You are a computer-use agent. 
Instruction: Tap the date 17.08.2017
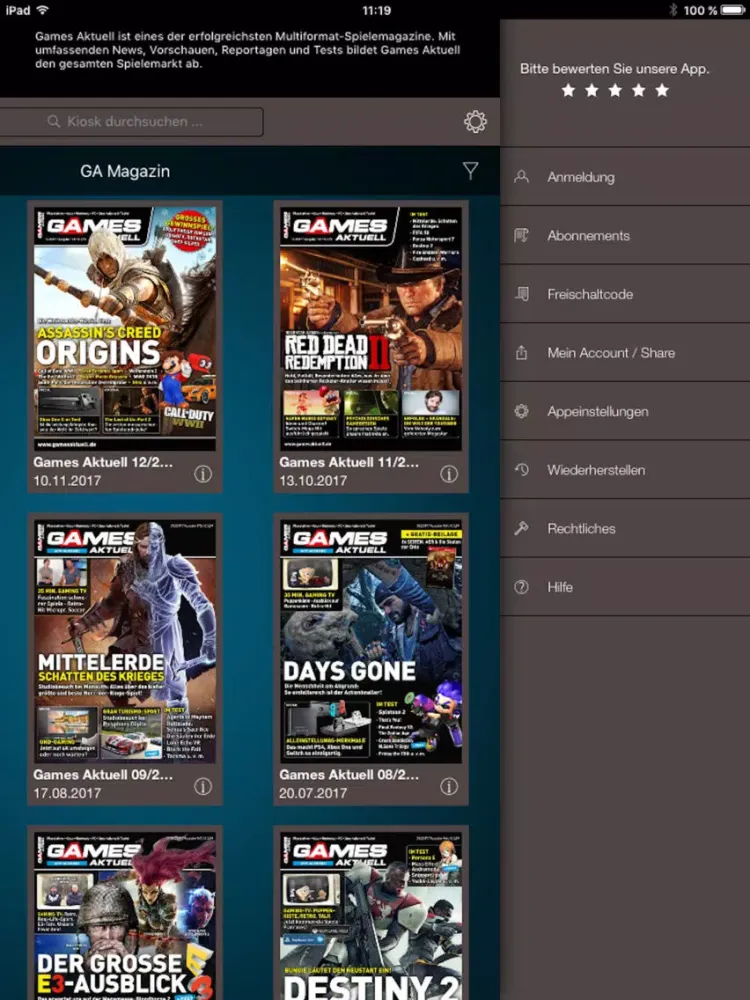click(67, 793)
